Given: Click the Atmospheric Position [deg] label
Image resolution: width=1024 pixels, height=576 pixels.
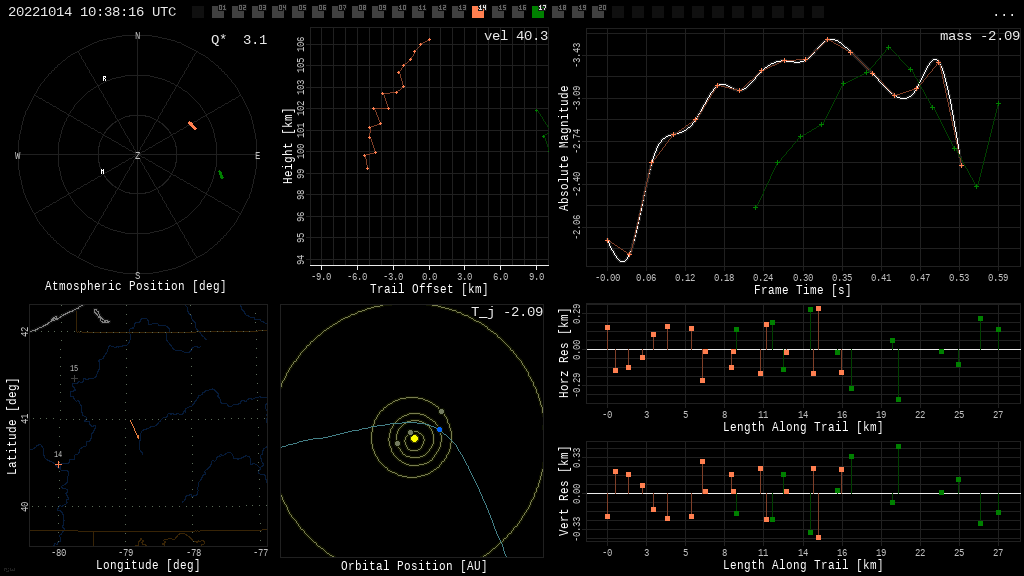Looking at the screenshot, I should [135, 286].
